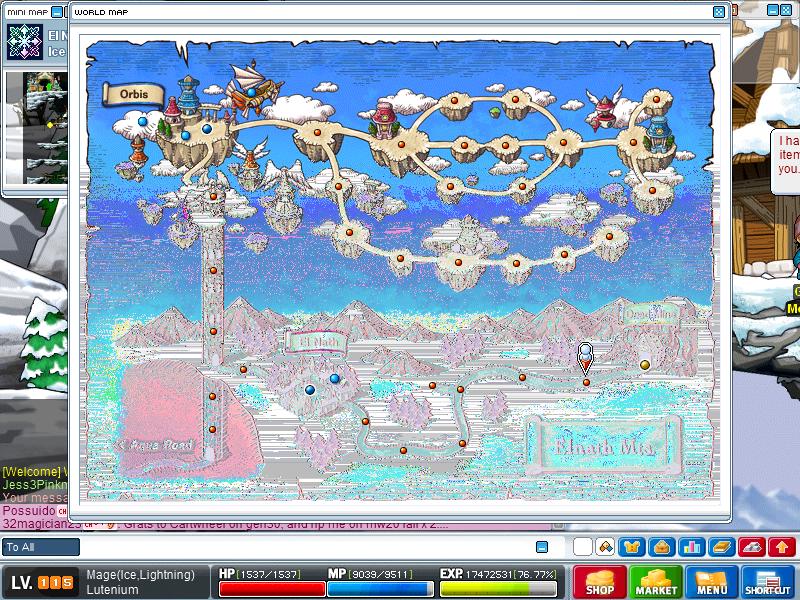Open character stats bar-chart icon
Image resolution: width=800 pixels, height=600 pixels.
[x=691, y=547]
